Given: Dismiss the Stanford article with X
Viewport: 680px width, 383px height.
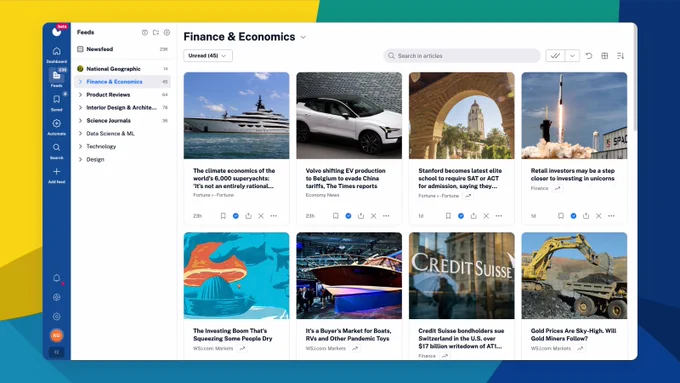Looking at the screenshot, I should point(486,216).
